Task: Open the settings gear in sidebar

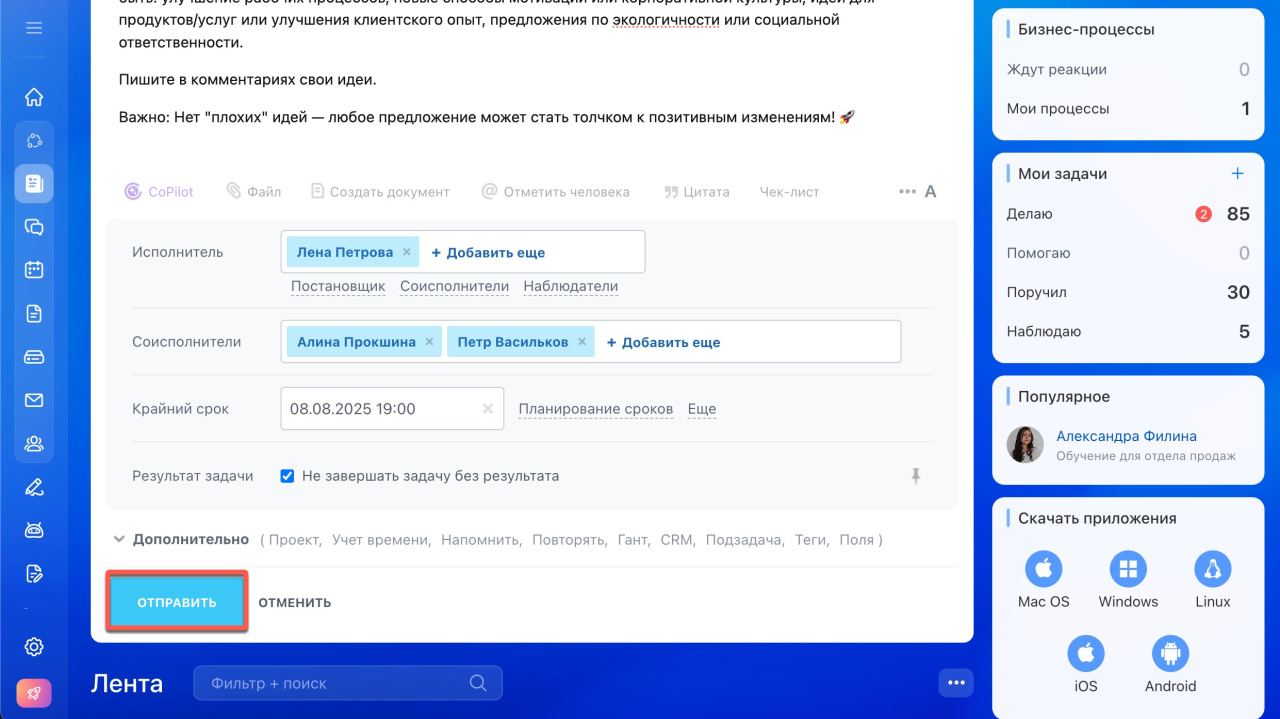Action: (34, 647)
